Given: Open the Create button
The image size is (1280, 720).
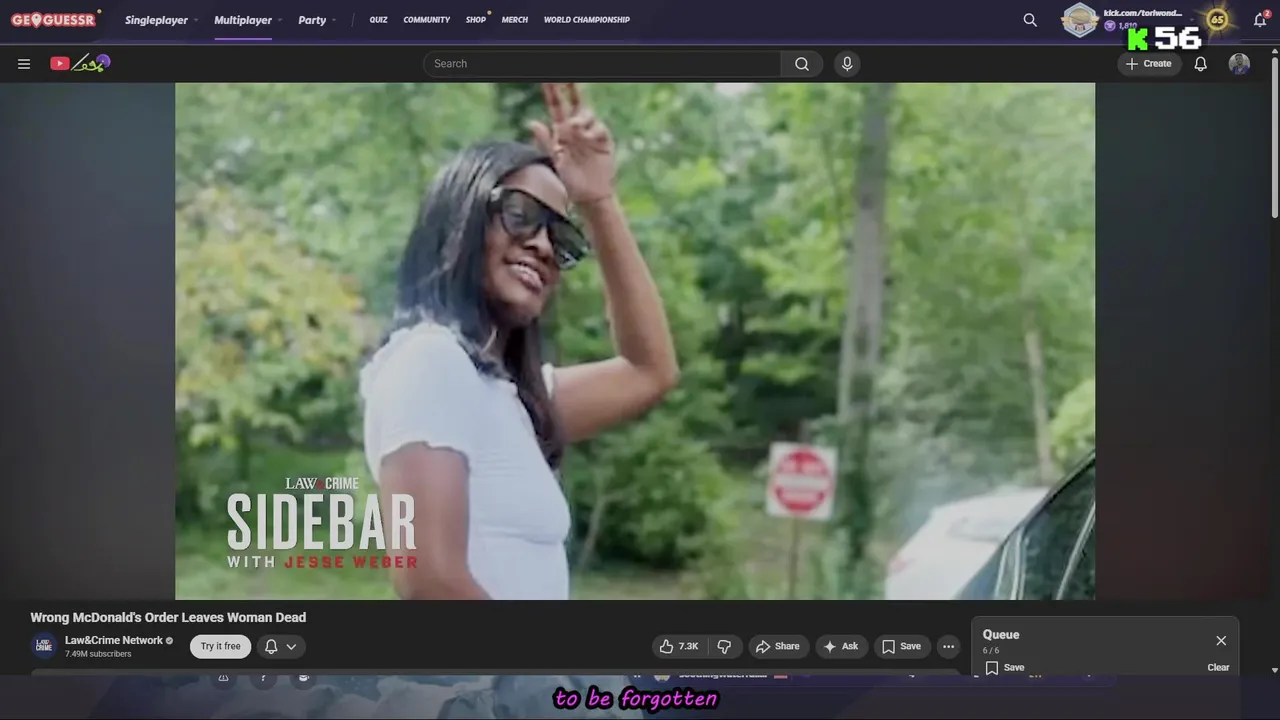Looking at the screenshot, I should pos(1148,64).
